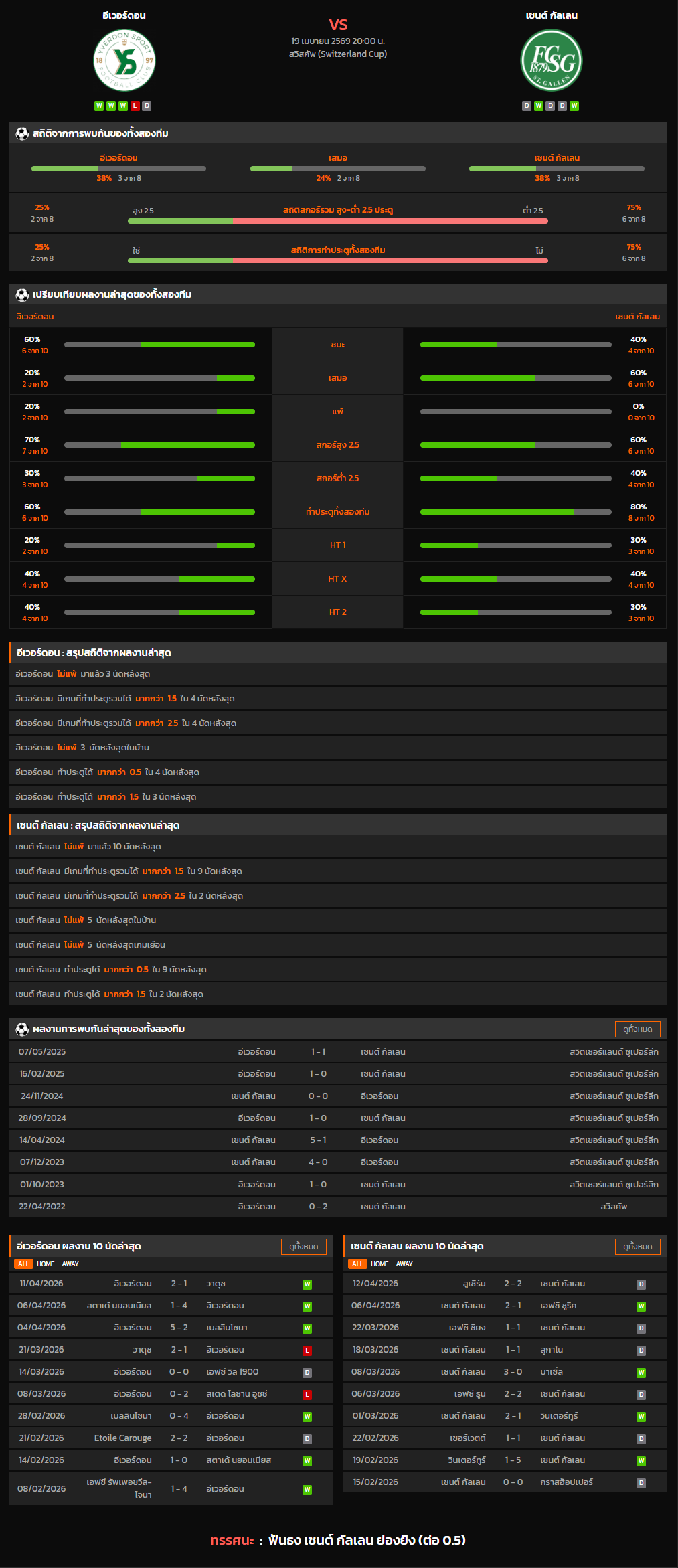Select the AWAY filter in St. Gallen last 10 matches

[x=404, y=1264]
